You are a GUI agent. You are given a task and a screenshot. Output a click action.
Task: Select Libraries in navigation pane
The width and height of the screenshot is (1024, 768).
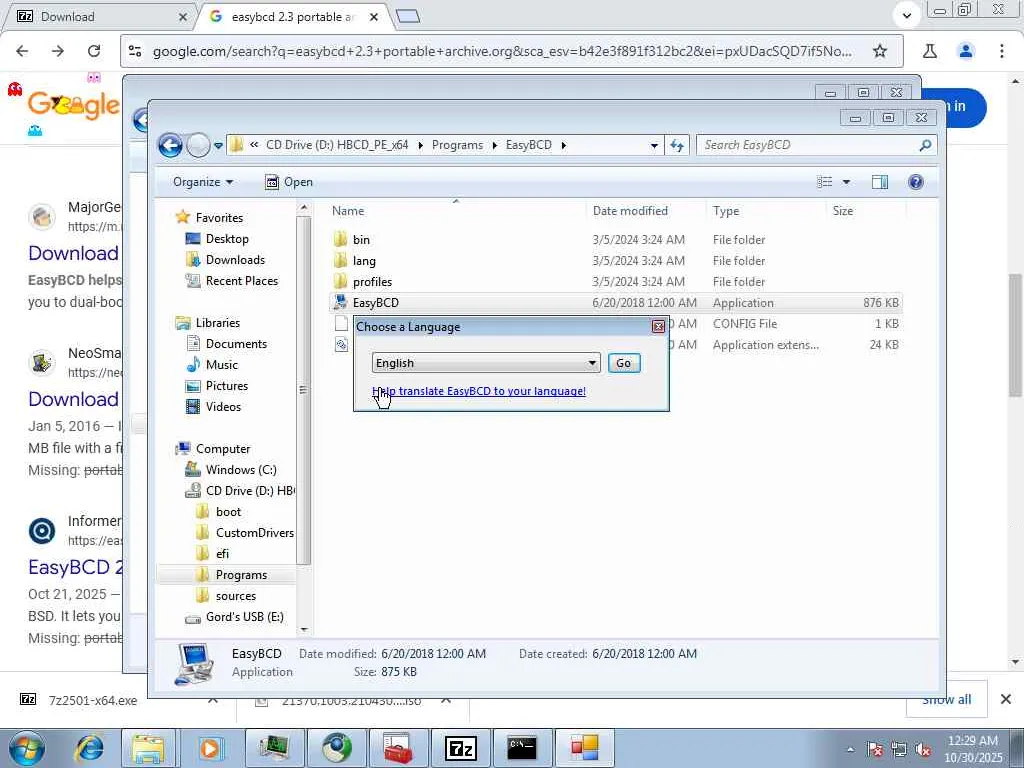click(217, 323)
